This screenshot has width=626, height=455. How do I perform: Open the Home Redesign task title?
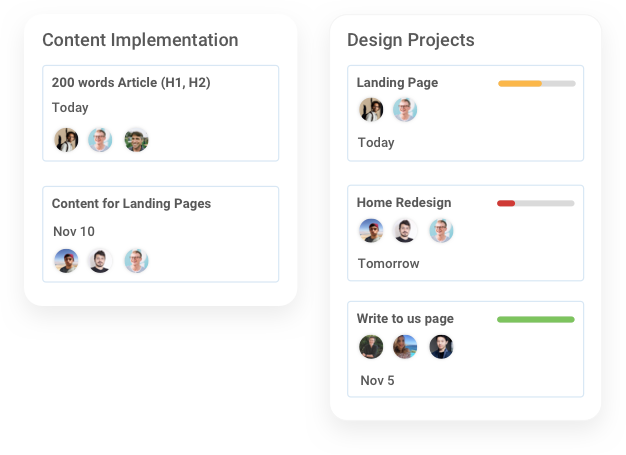click(x=404, y=203)
